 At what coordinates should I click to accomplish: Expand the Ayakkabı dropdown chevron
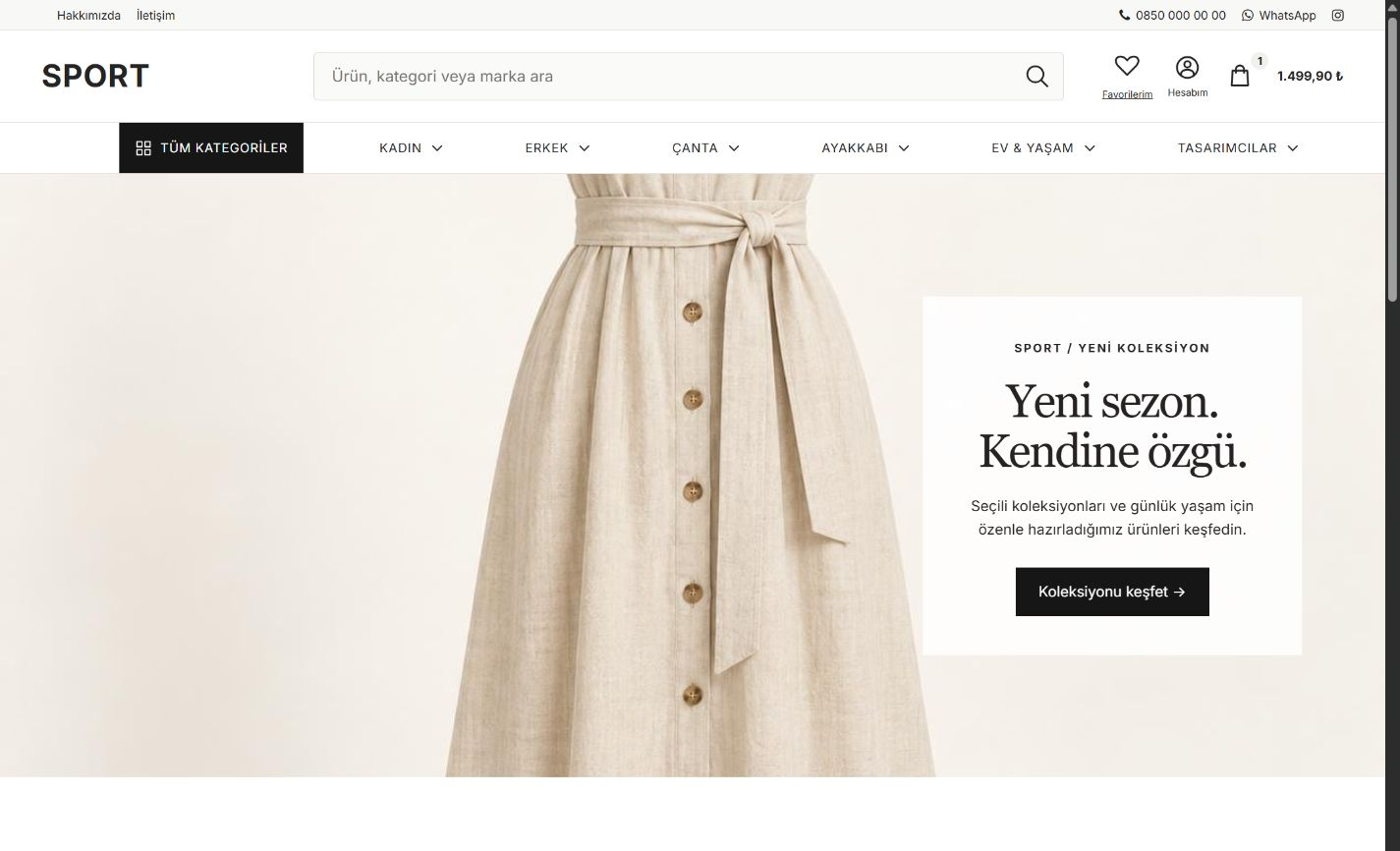tap(904, 148)
